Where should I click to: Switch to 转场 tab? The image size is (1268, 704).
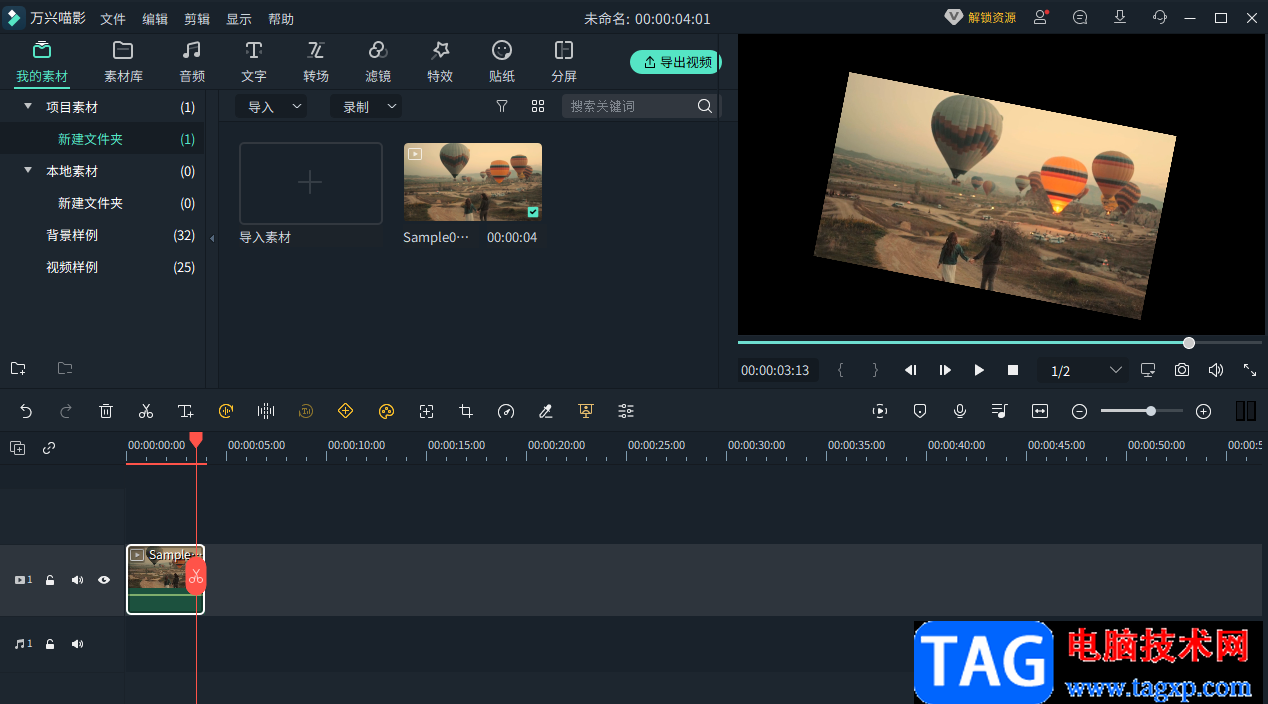pyautogui.click(x=316, y=62)
